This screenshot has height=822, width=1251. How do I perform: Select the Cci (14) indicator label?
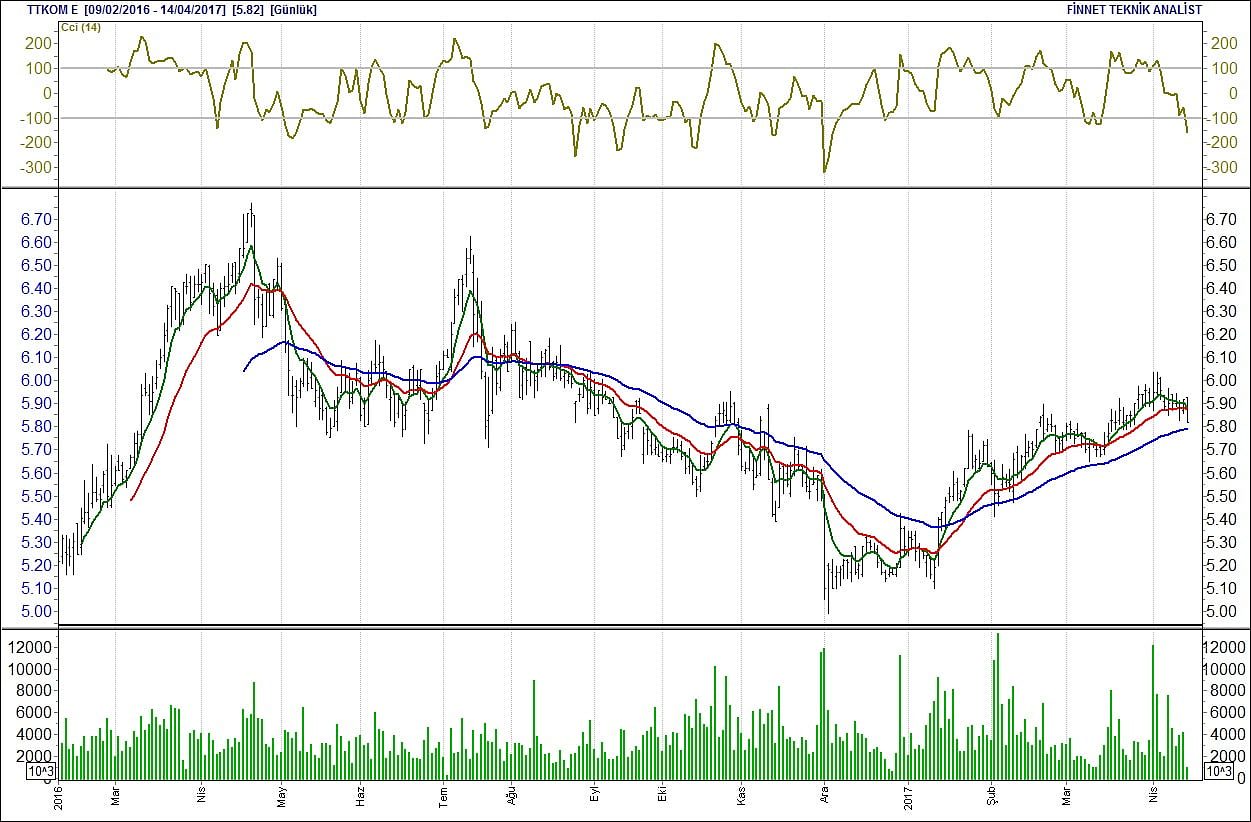click(80, 27)
